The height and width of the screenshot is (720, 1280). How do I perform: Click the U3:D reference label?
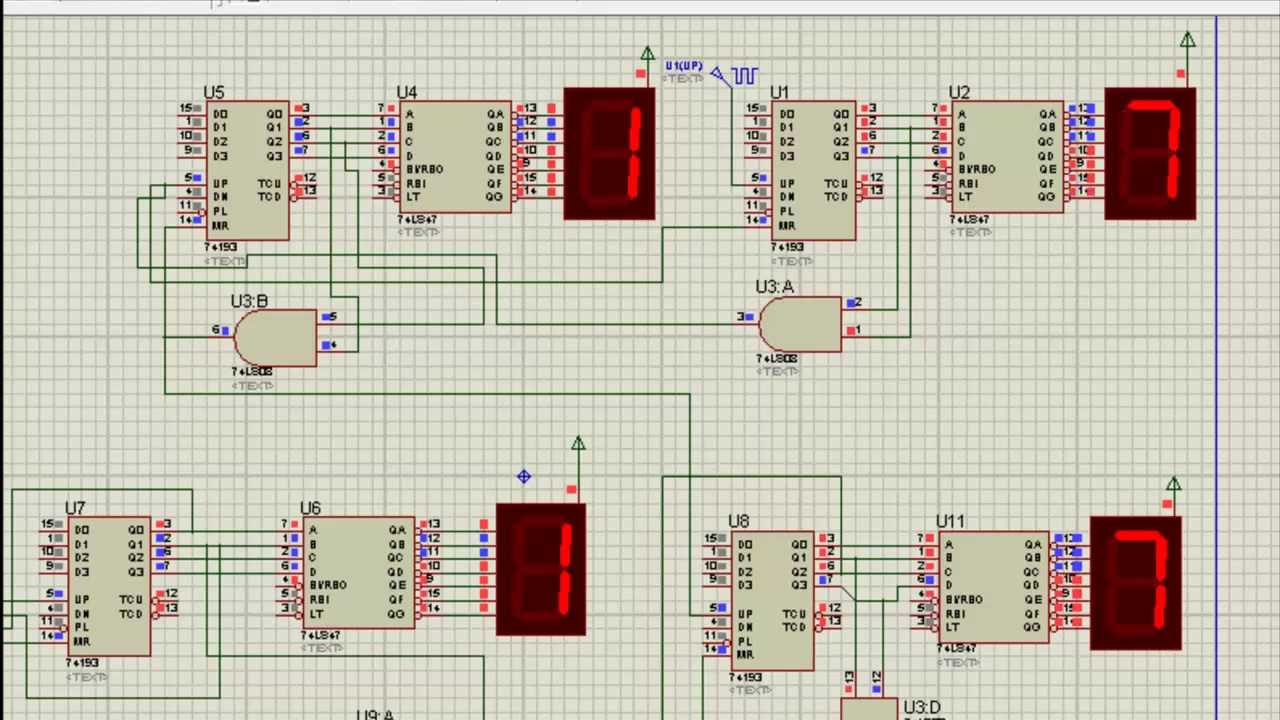point(922,707)
